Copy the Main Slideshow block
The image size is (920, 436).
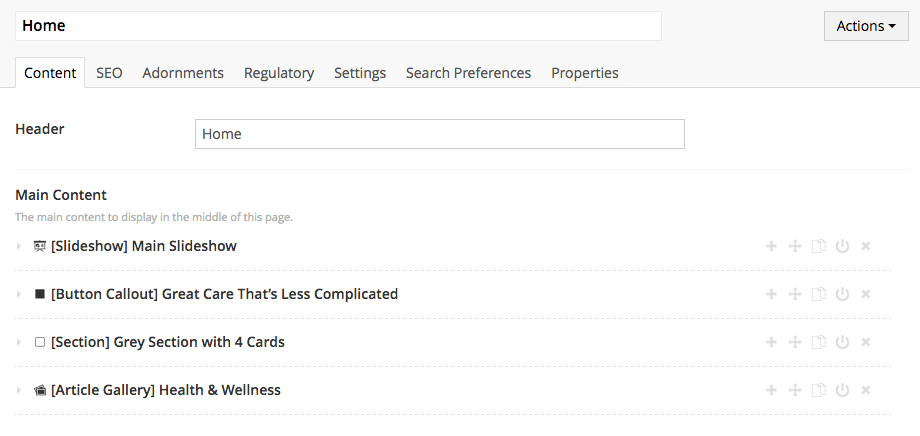(x=819, y=246)
